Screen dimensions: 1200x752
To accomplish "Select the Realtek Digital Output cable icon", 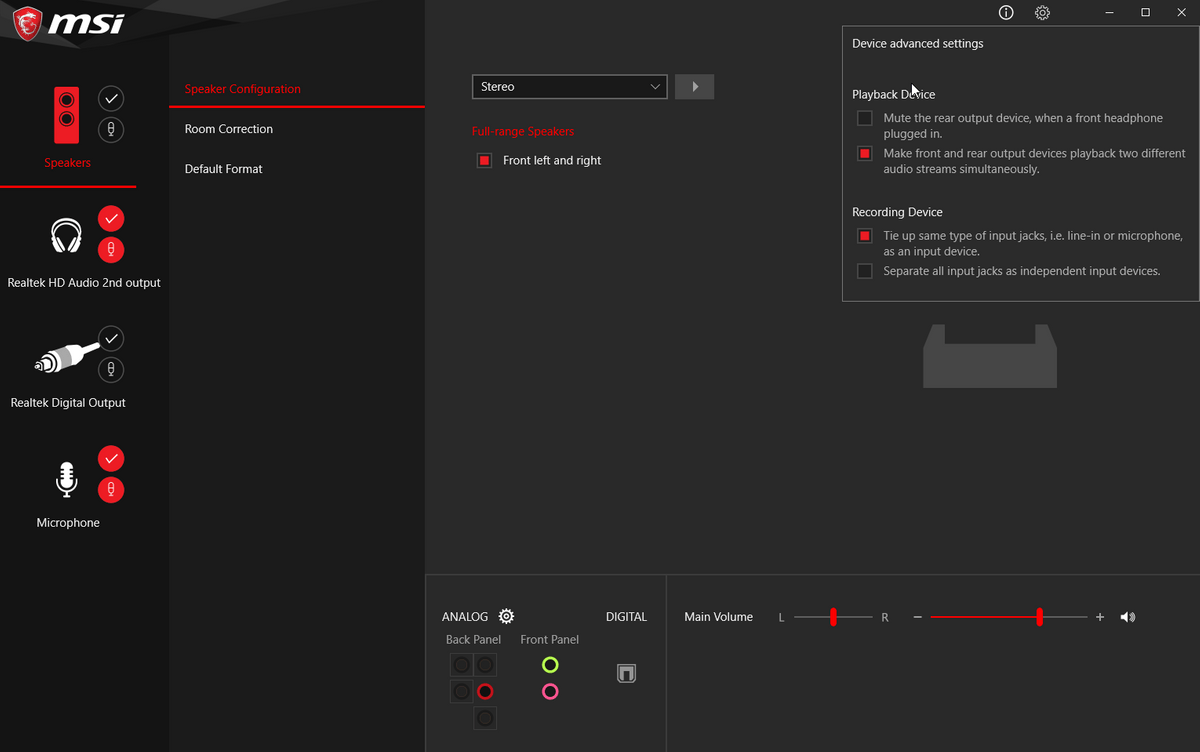I will tap(67, 355).
